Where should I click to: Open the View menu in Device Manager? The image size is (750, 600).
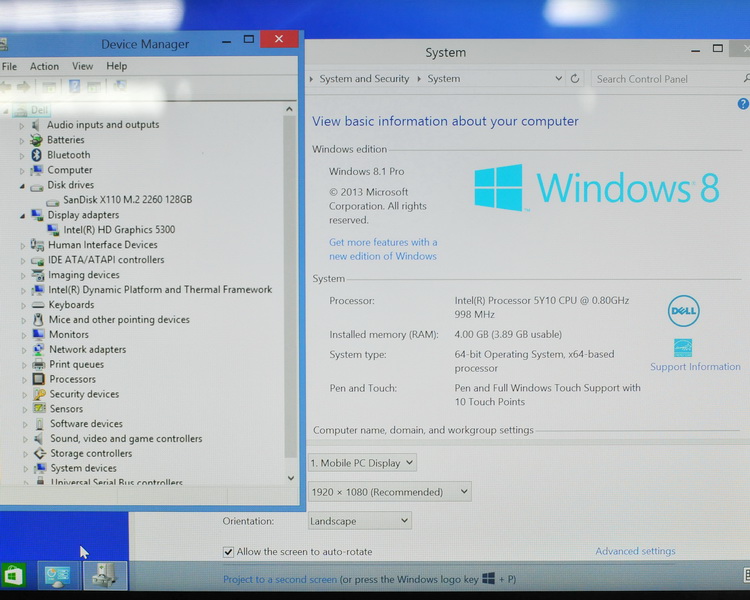pos(82,66)
